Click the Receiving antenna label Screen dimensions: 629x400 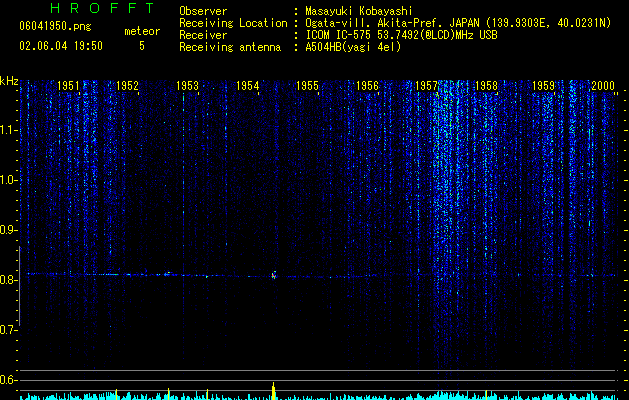click(230, 47)
